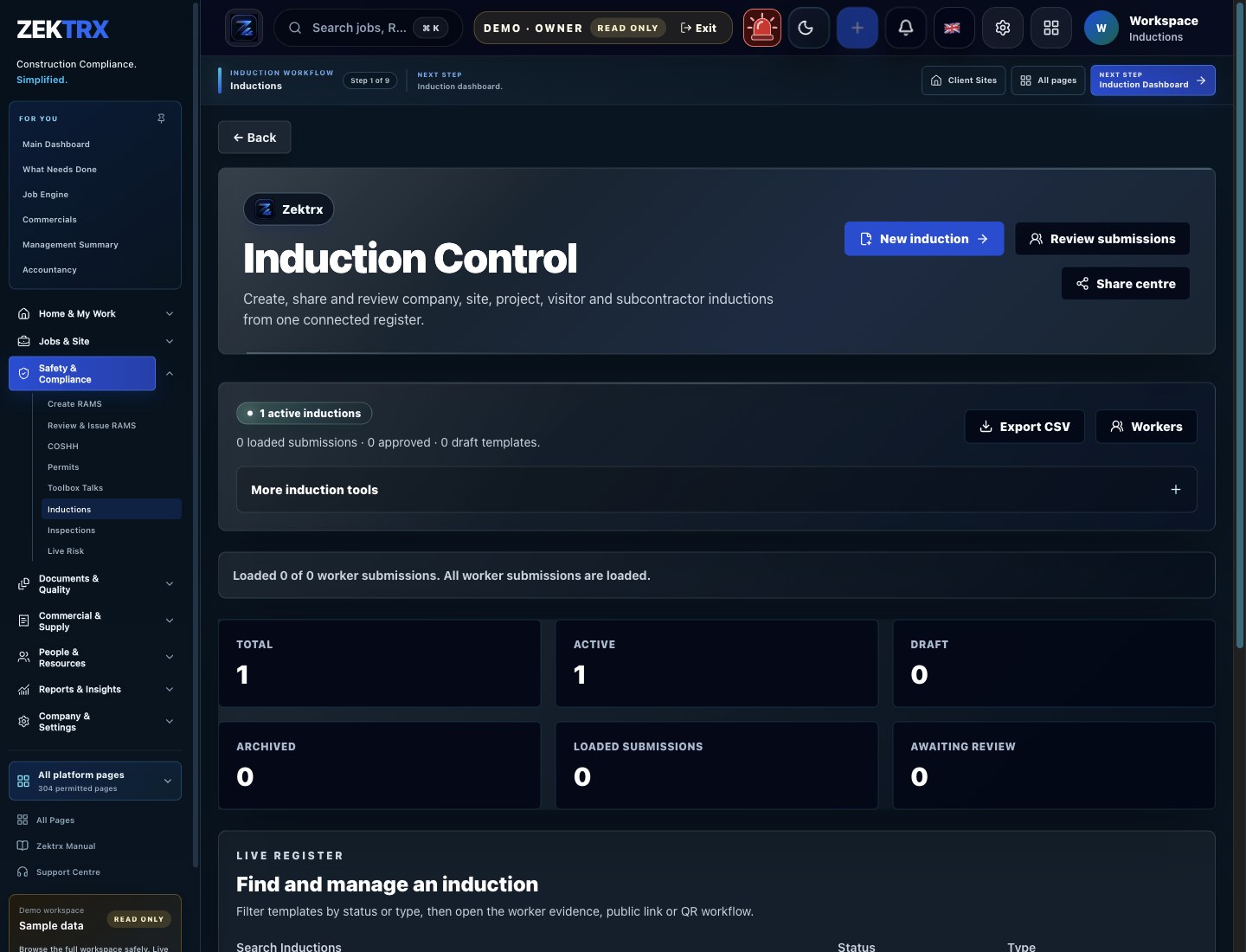Click Commercial & Supply icon
Image resolution: width=1246 pixels, height=952 pixels.
click(24, 621)
